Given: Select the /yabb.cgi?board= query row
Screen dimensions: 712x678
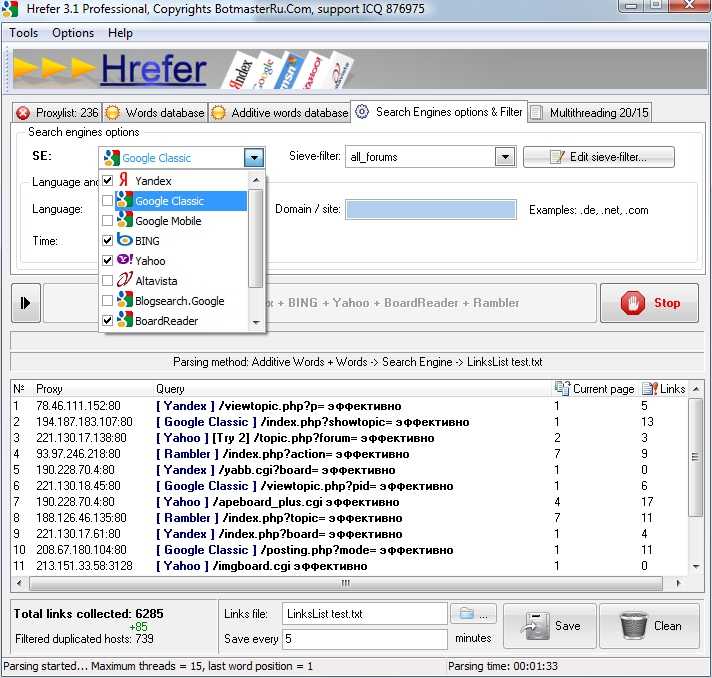Looking at the screenshot, I should tap(350, 470).
